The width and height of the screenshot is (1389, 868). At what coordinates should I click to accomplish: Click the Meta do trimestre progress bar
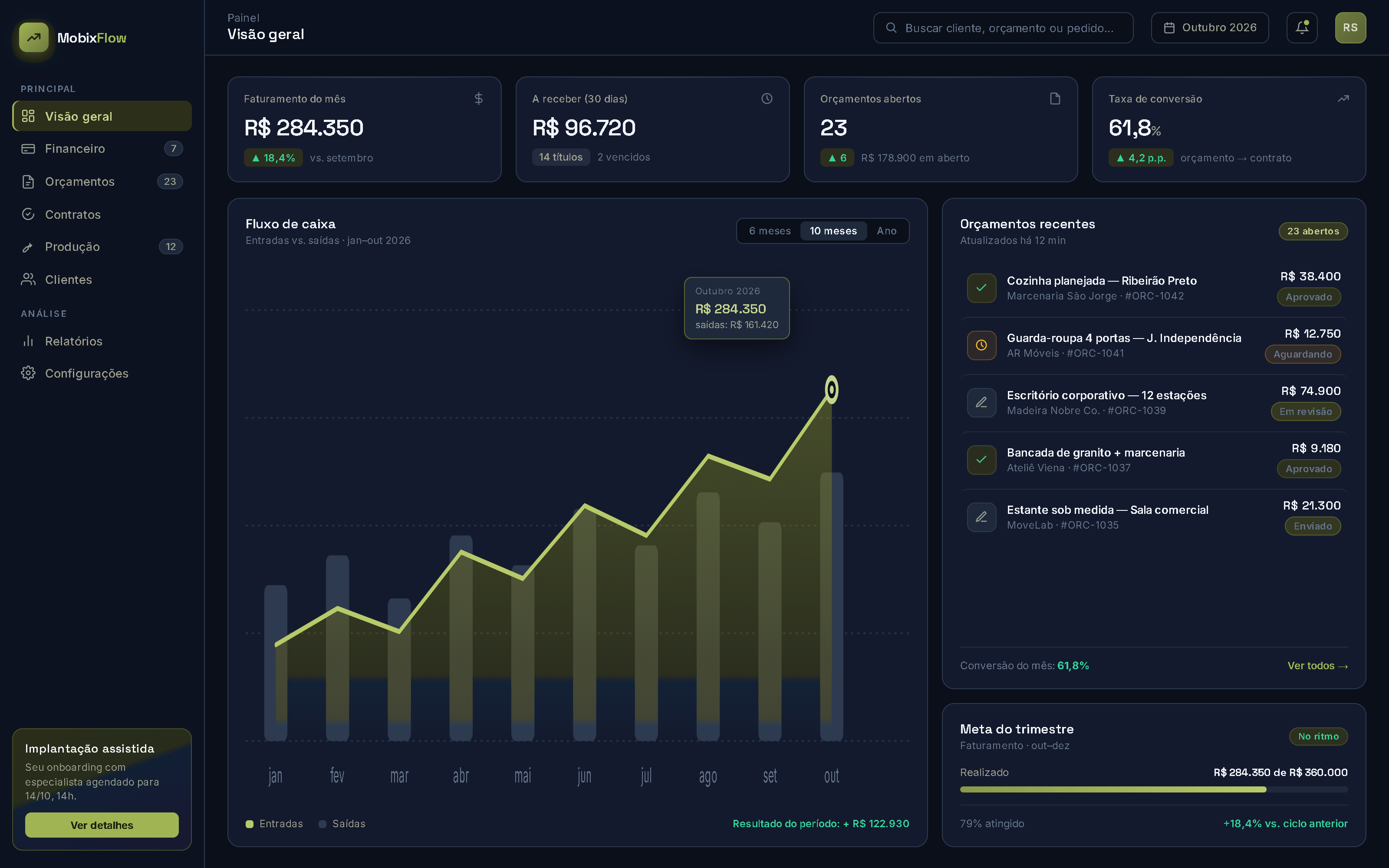[1154, 790]
